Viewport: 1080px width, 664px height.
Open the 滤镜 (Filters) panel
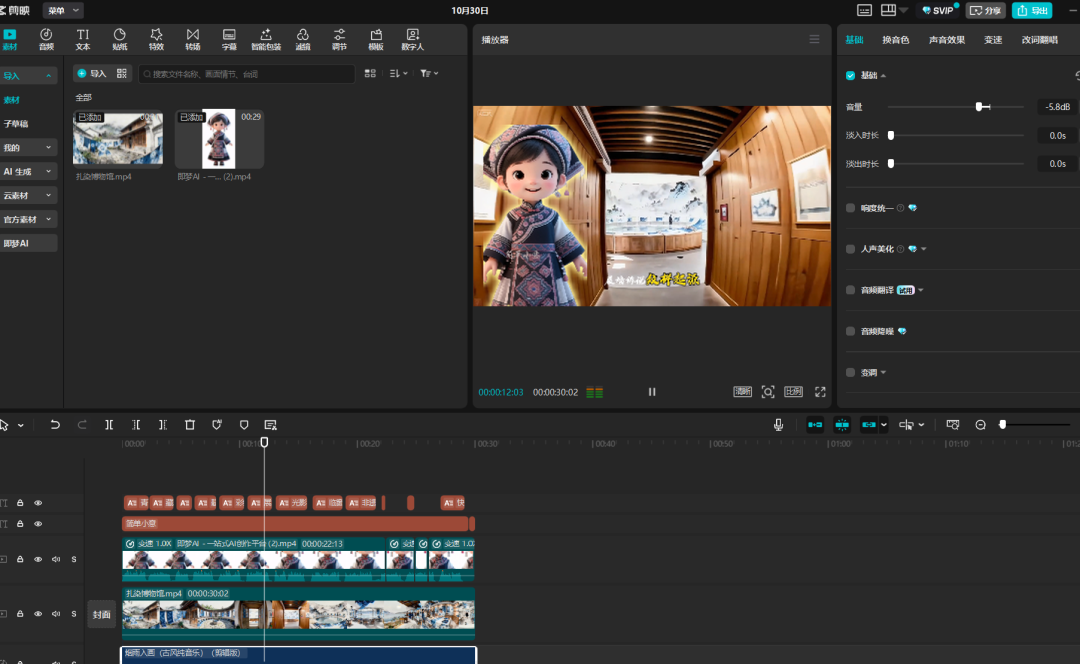coord(302,39)
